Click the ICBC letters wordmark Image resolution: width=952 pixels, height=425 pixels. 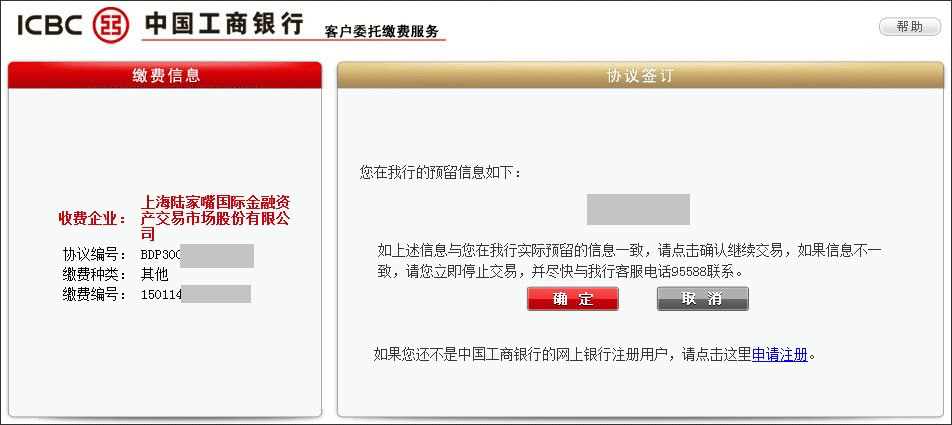click(x=50, y=26)
